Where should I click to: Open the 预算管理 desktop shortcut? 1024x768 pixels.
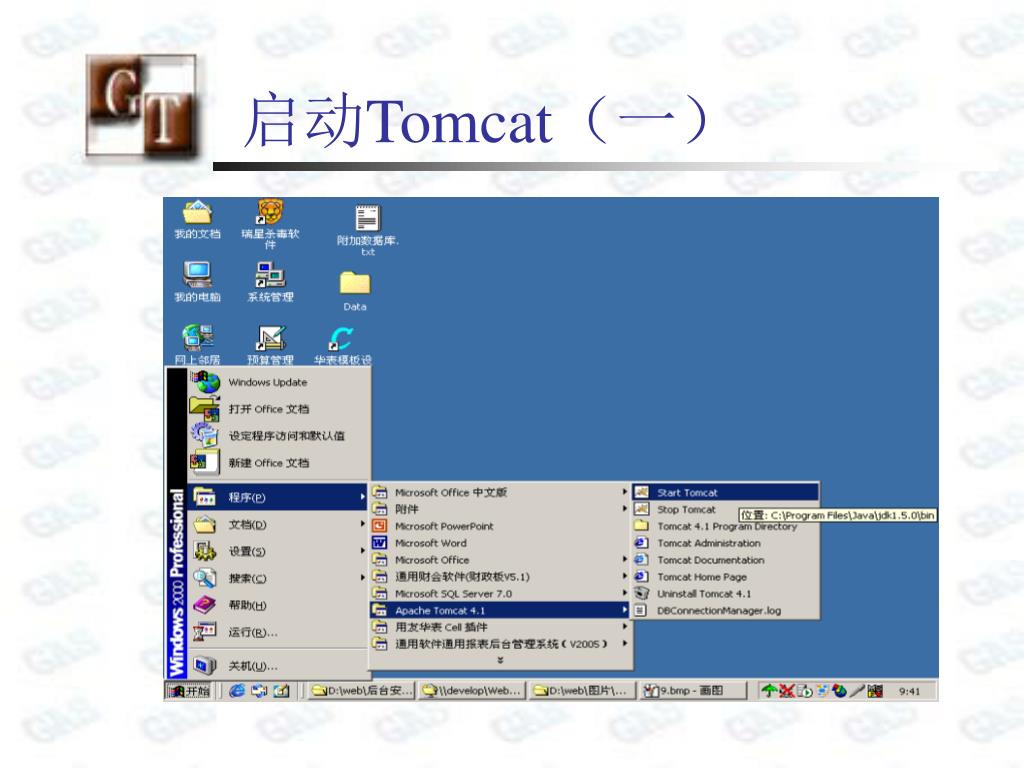(x=270, y=344)
